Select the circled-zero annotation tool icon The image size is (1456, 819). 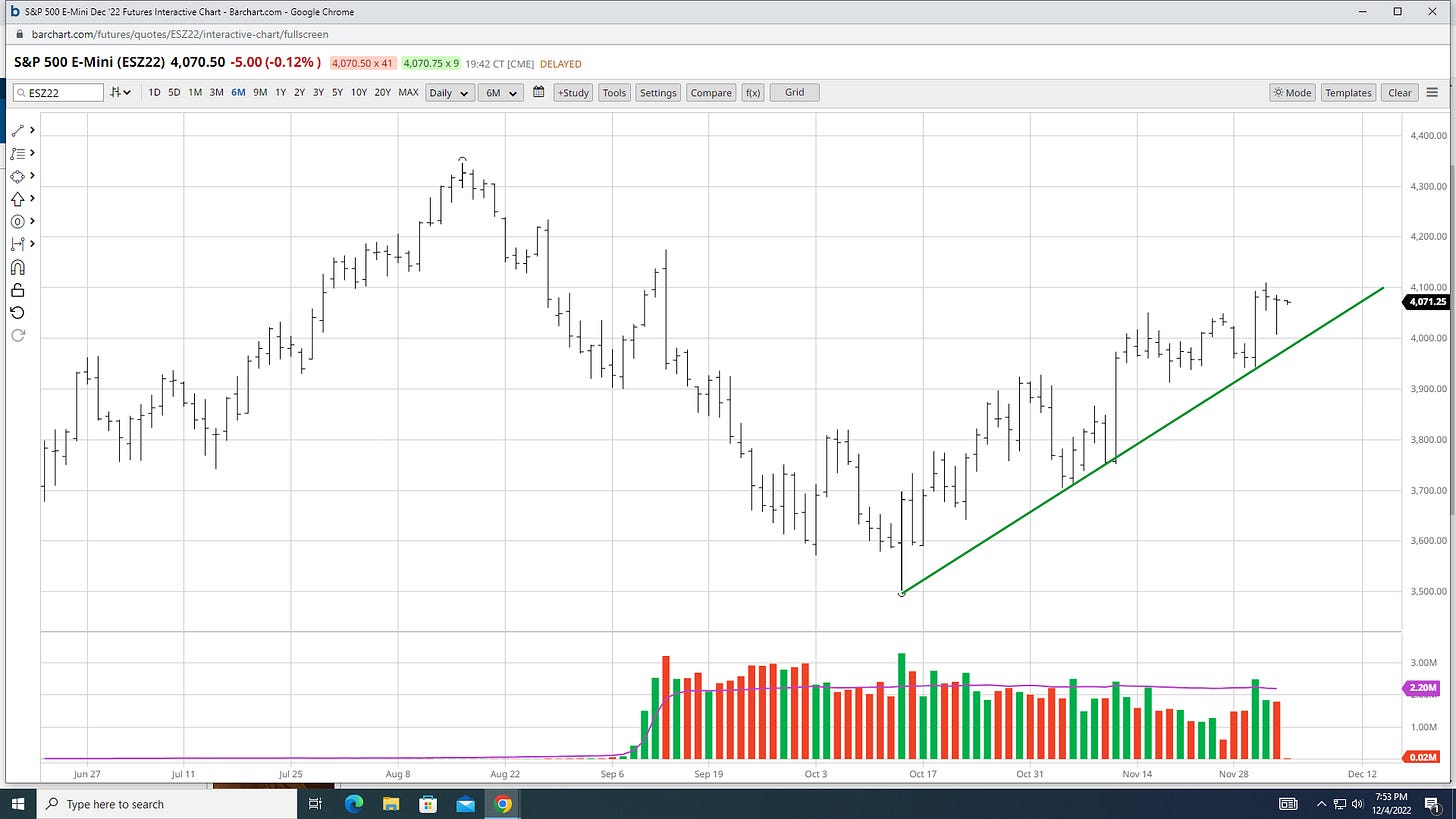point(17,222)
